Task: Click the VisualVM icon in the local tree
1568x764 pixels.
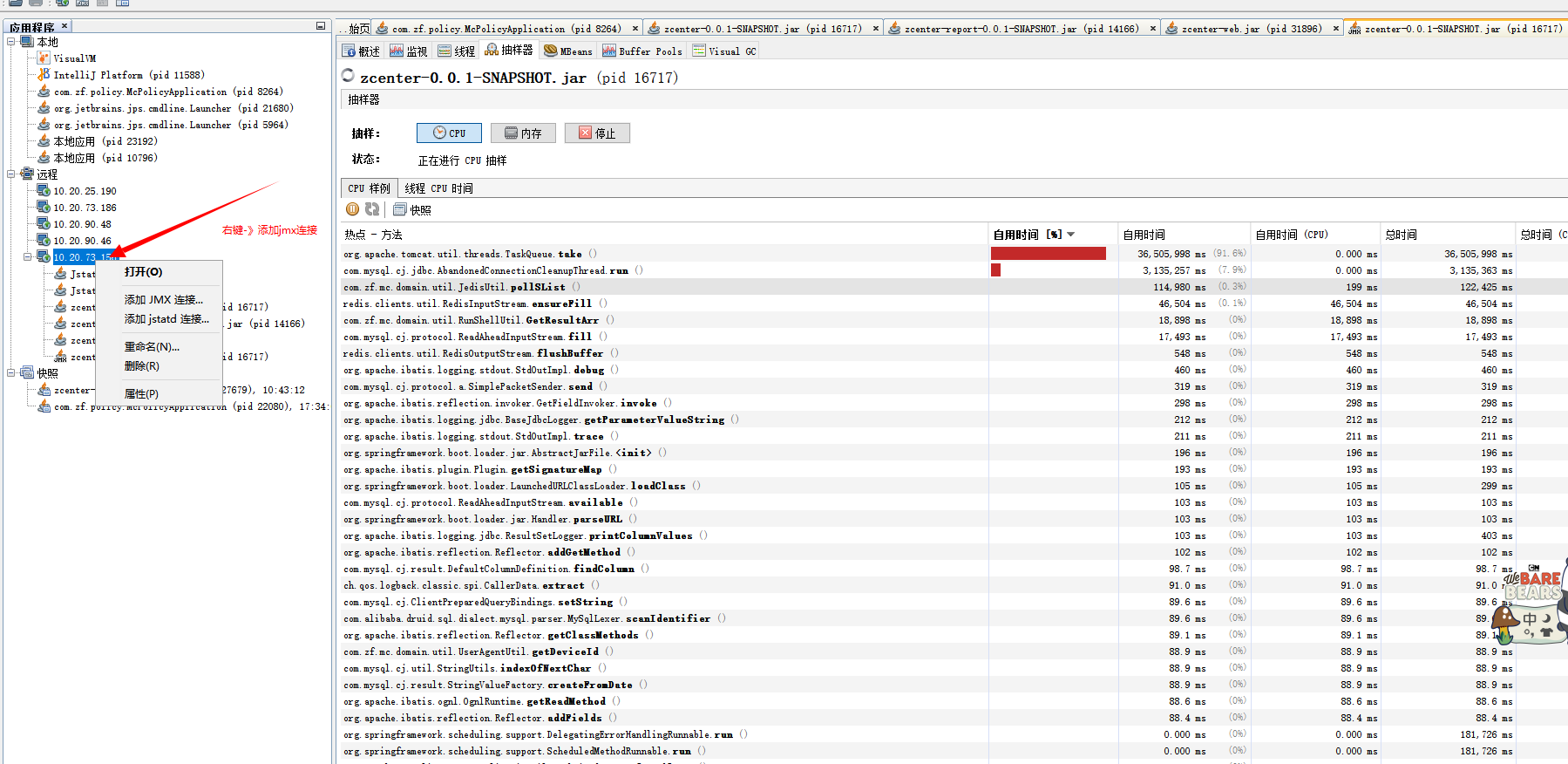Action: click(44, 58)
